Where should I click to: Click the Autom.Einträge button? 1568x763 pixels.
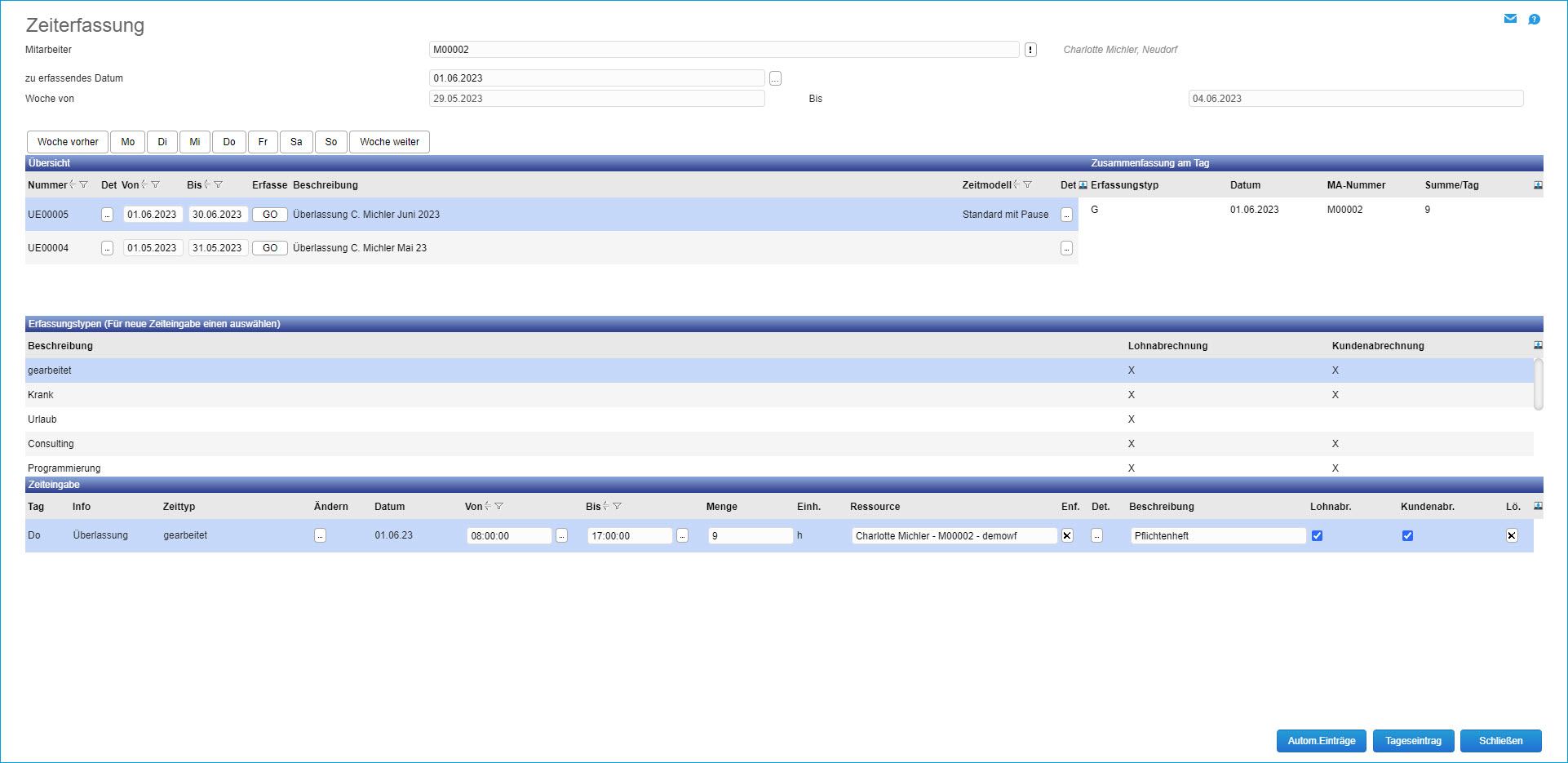point(1321,741)
